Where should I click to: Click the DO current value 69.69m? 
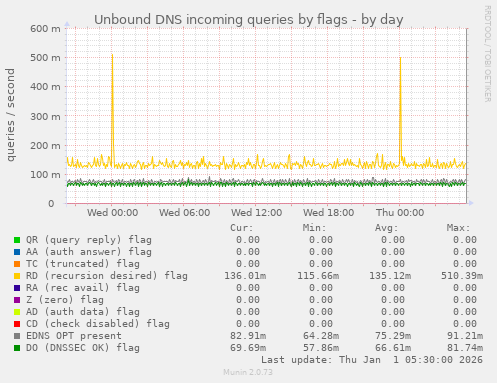pyautogui.click(x=248, y=348)
